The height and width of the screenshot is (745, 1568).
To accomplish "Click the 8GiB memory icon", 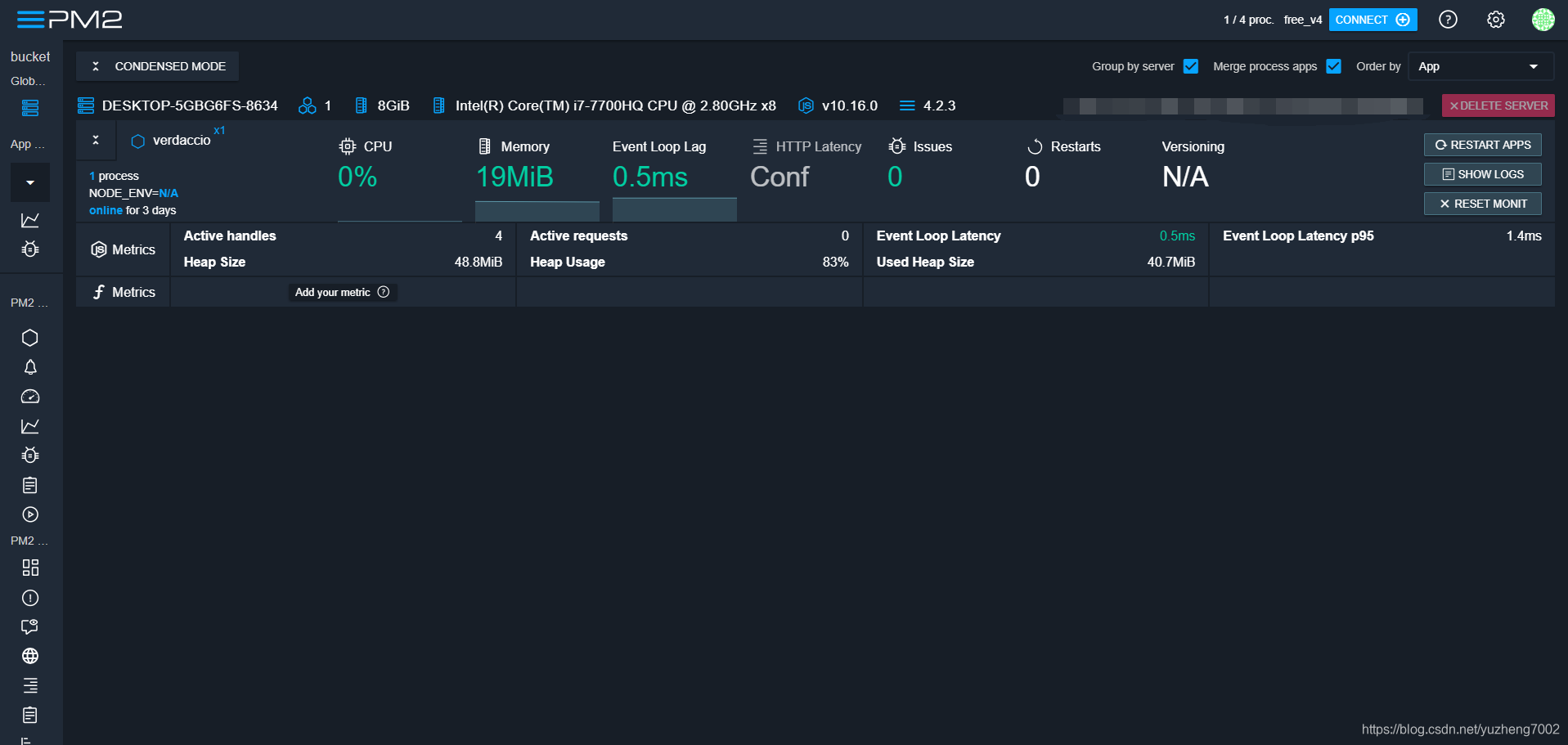I will (362, 105).
